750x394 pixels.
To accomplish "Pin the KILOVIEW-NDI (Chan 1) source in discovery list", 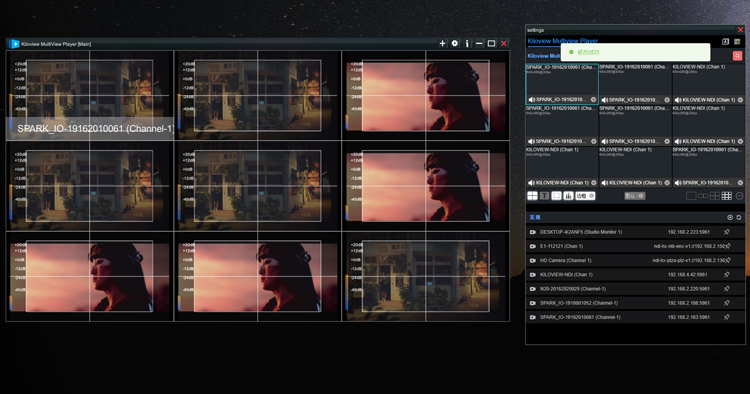I will [x=727, y=274].
